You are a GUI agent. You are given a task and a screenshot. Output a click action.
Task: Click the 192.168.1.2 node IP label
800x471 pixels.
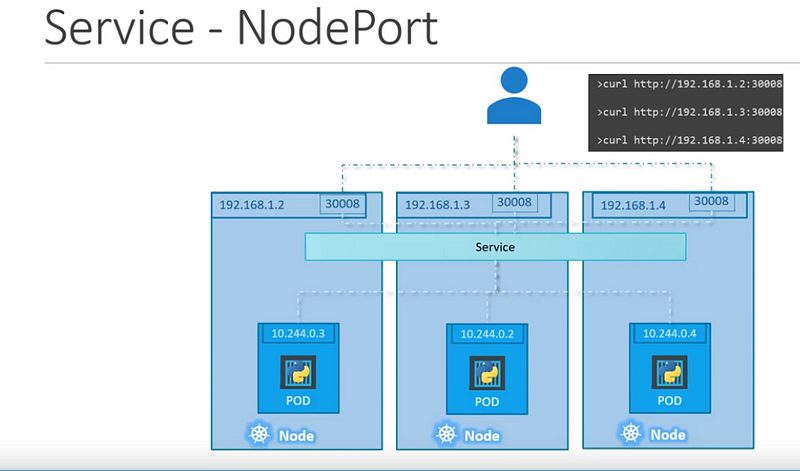coord(252,205)
